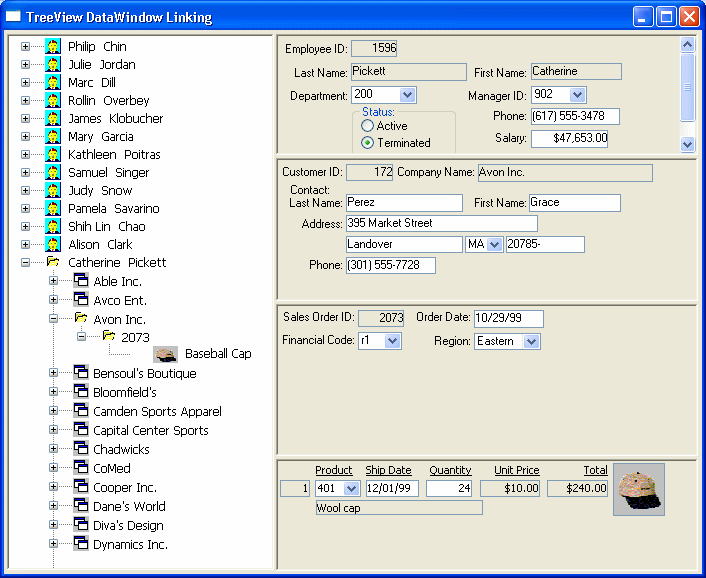
Task: Click the employee icon next to Judy Snow
Action: [53, 191]
